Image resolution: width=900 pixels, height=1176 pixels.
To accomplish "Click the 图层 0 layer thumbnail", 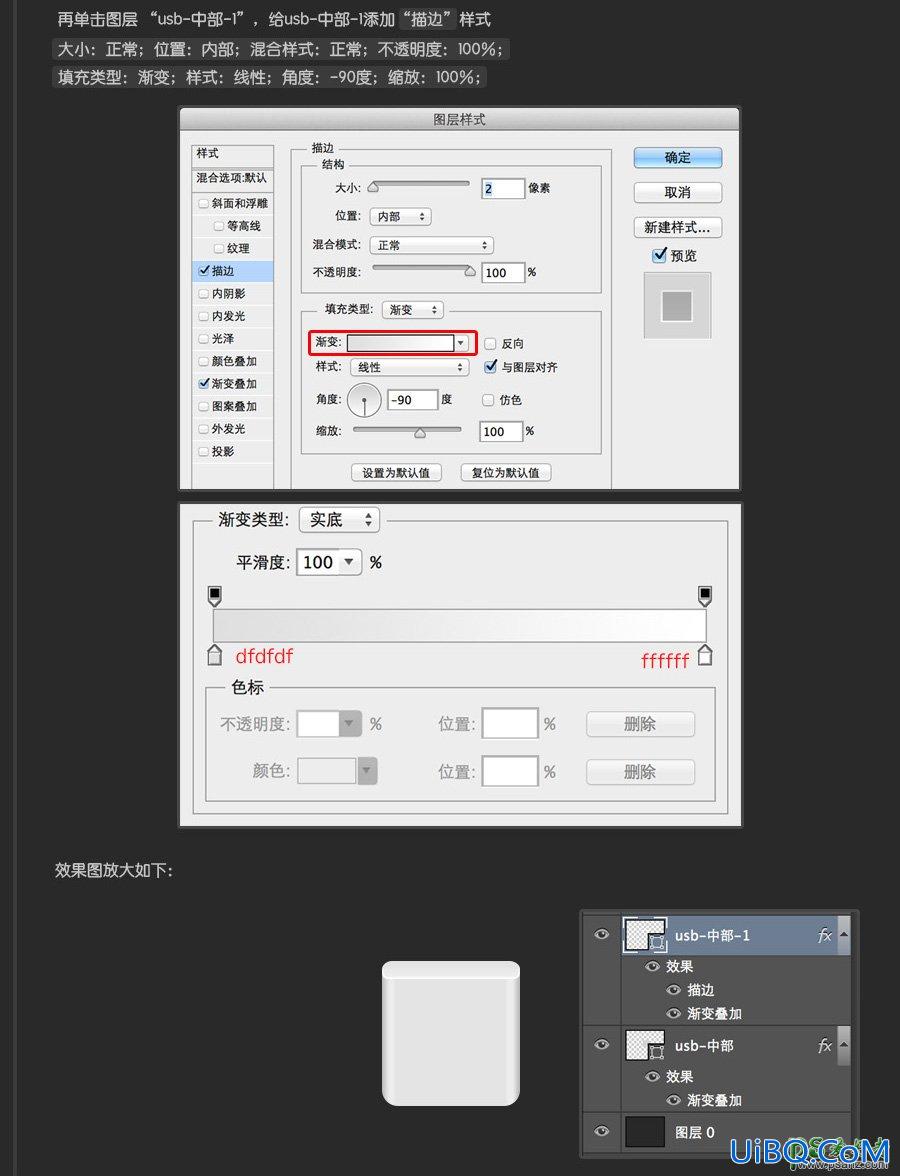I will [645, 1132].
